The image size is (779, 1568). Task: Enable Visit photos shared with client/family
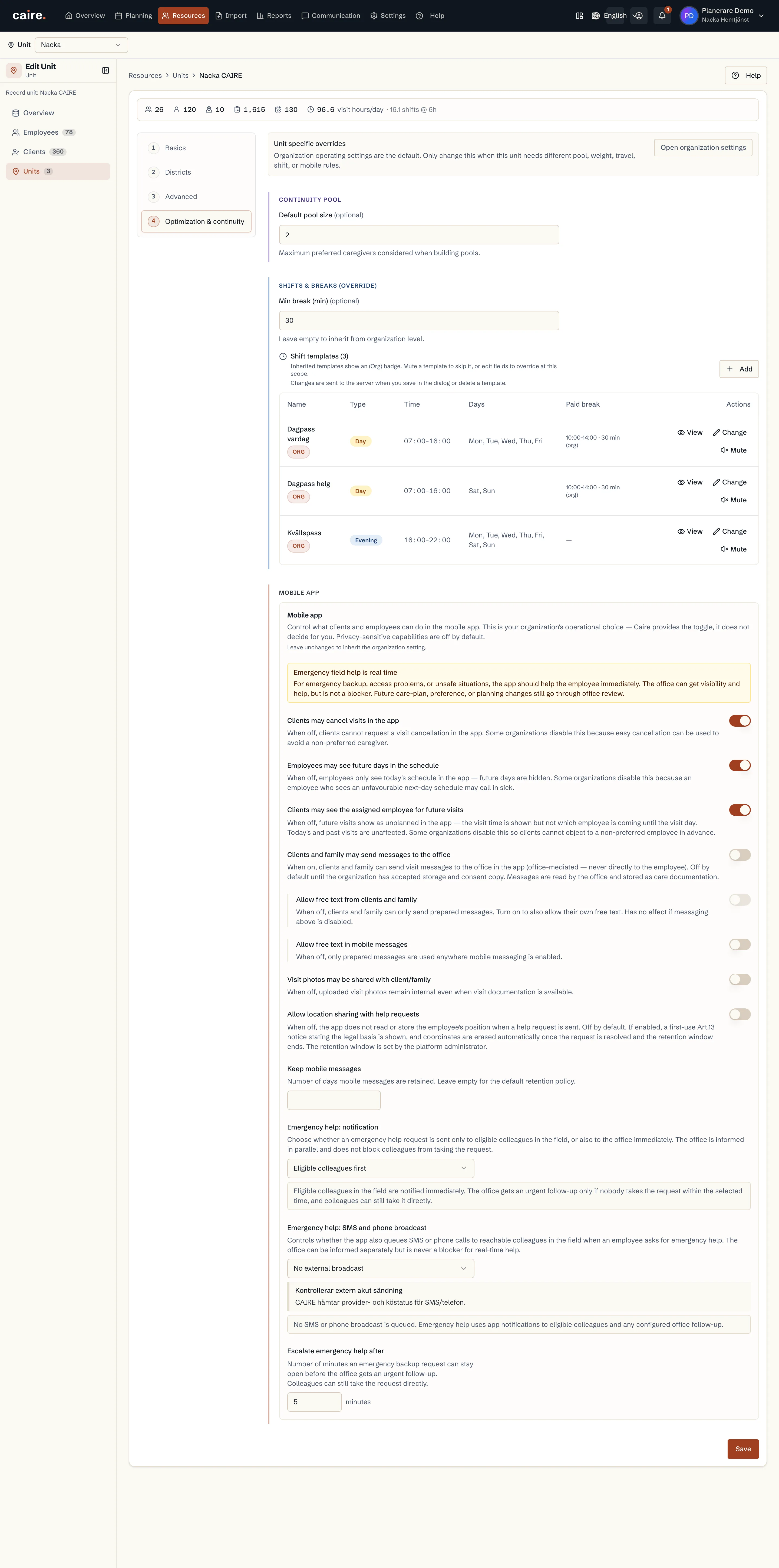click(x=740, y=980)
